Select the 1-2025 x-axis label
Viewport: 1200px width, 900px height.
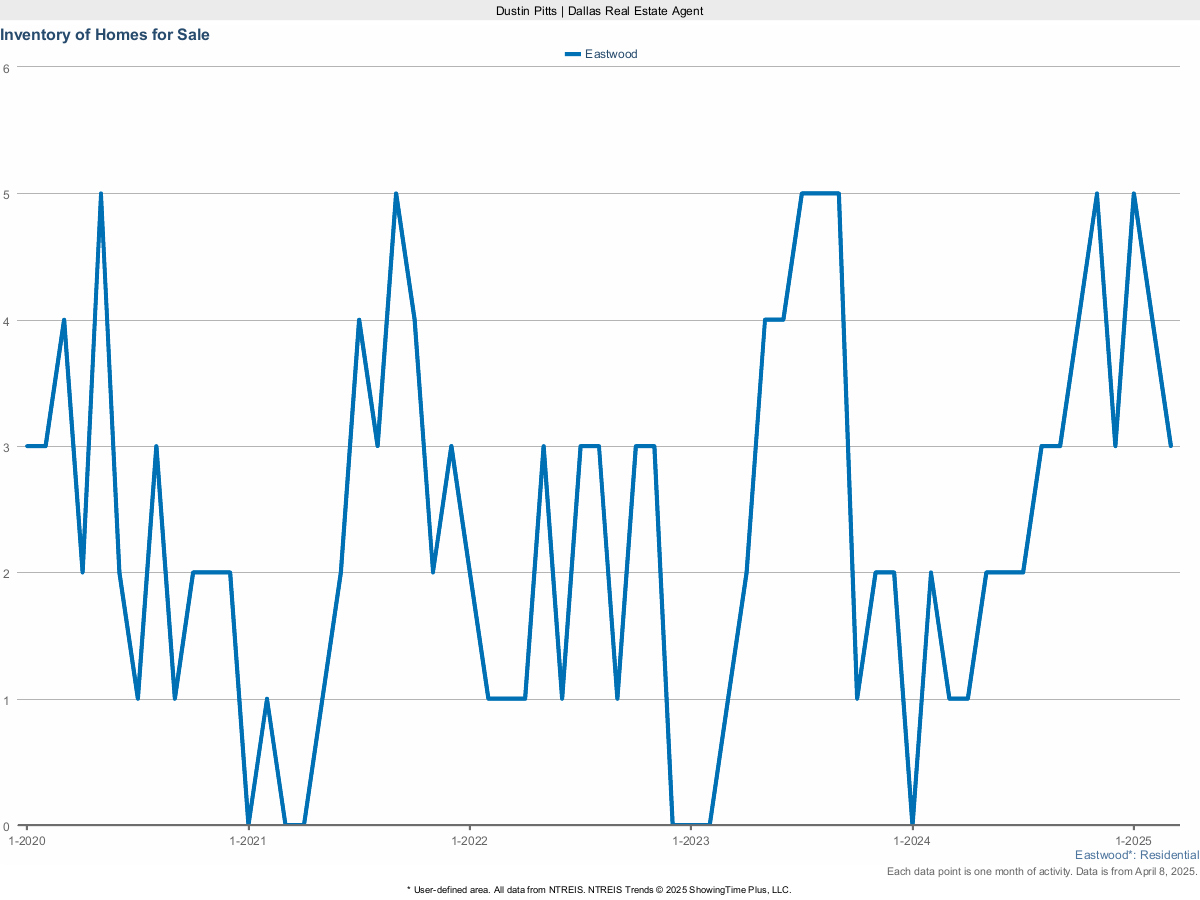1133,841
